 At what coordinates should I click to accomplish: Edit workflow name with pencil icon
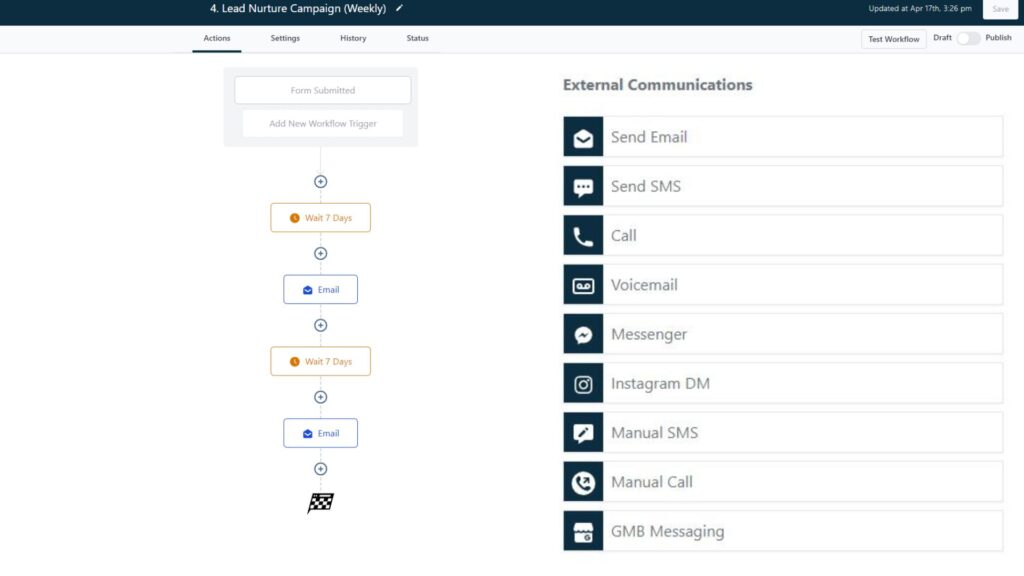[x=399, y=8]
